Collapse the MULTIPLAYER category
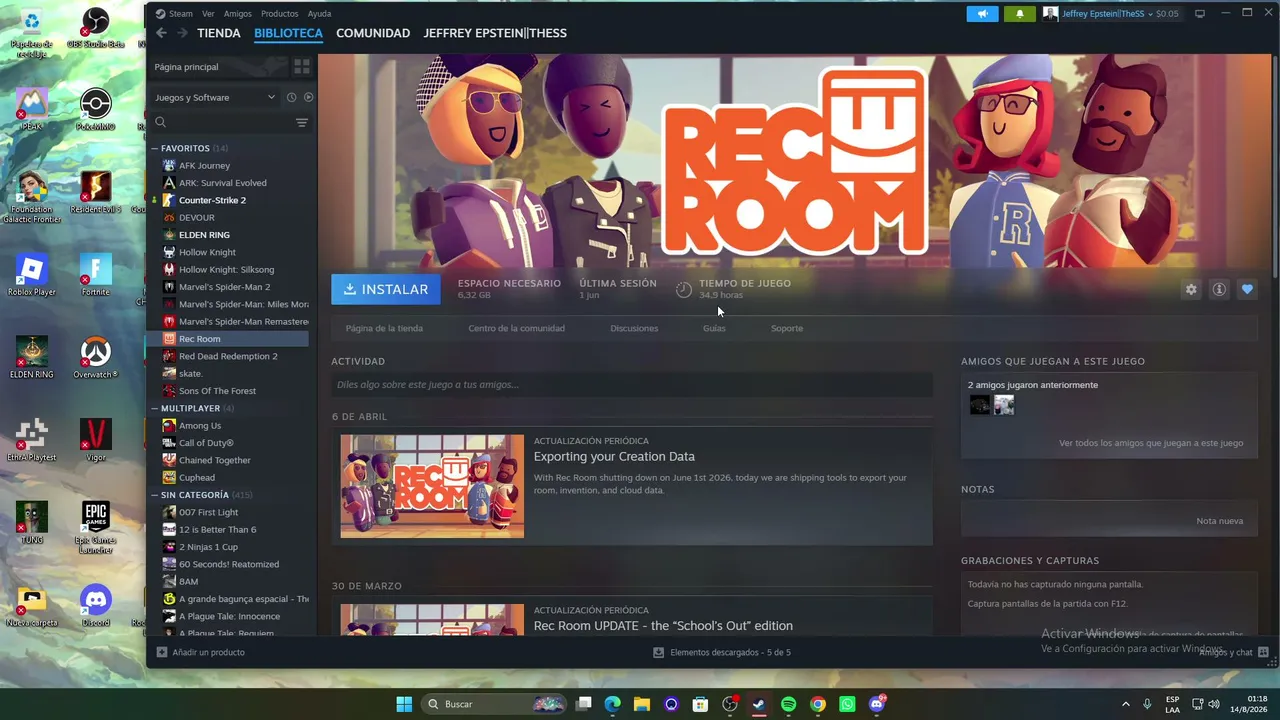This screenshot has width=1280, height=720. pos(155,408)
